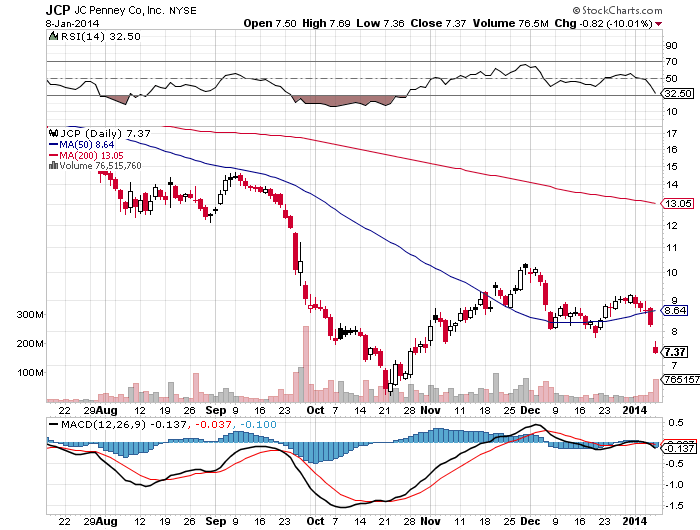Image resolution: width=700 pixels, height=530 pixels.
Task: Click the RSI indicator triangle icon
Action: [x=53, y=37]
